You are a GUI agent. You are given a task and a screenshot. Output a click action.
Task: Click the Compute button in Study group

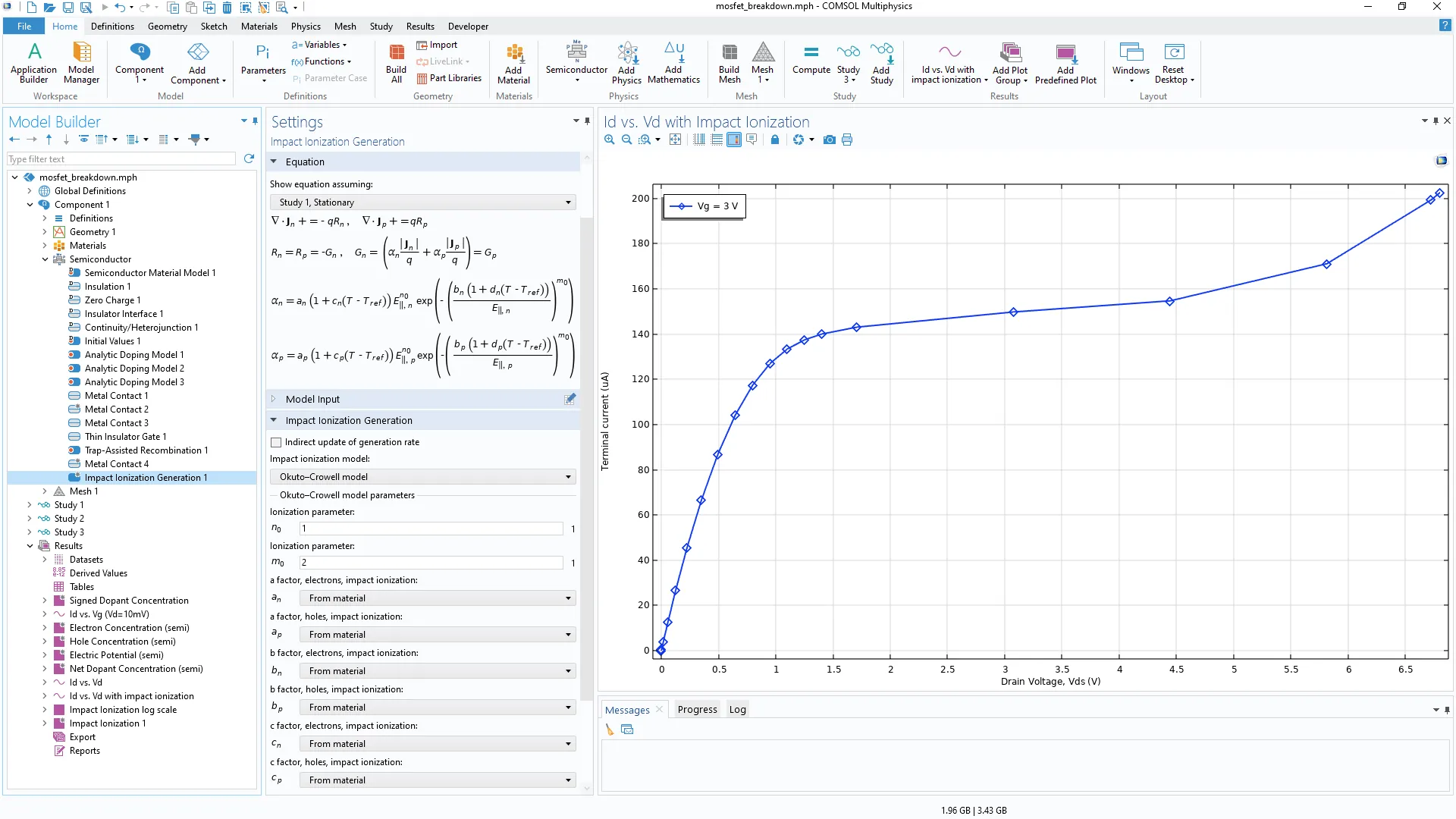(x=811, y=59)
